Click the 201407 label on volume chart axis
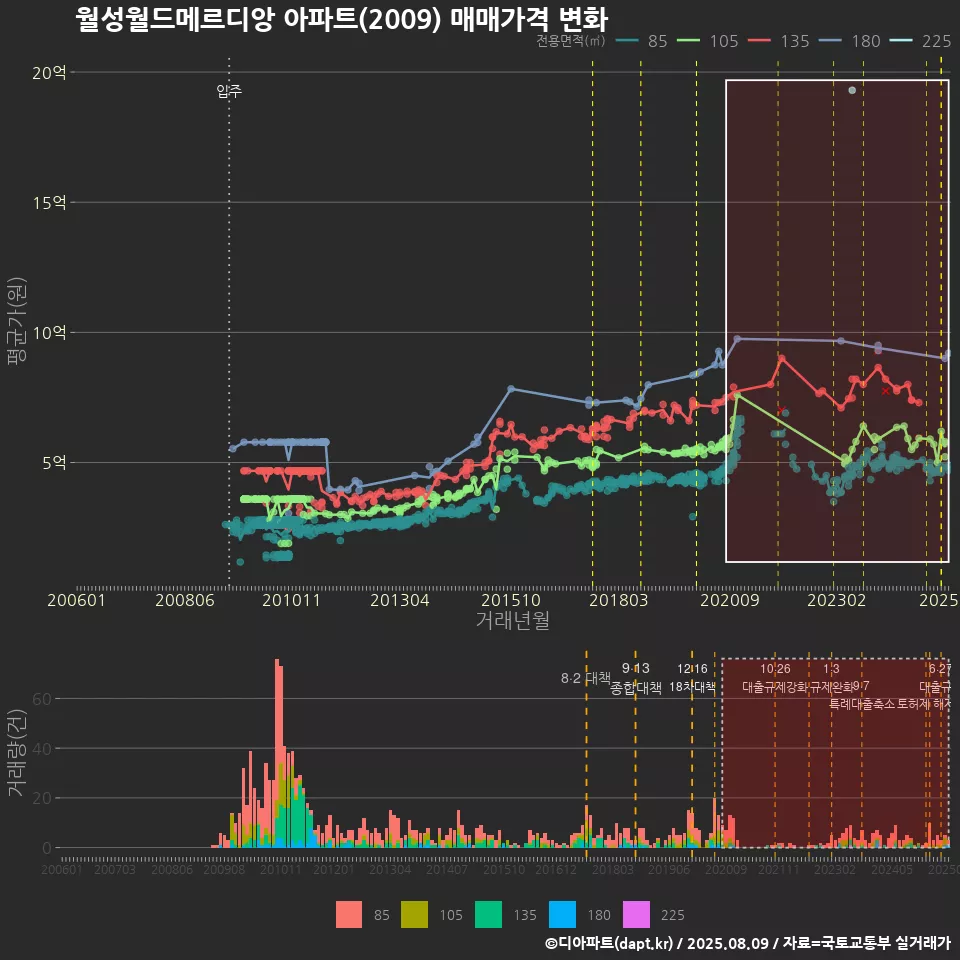The image size is (960, 960). 447,869
